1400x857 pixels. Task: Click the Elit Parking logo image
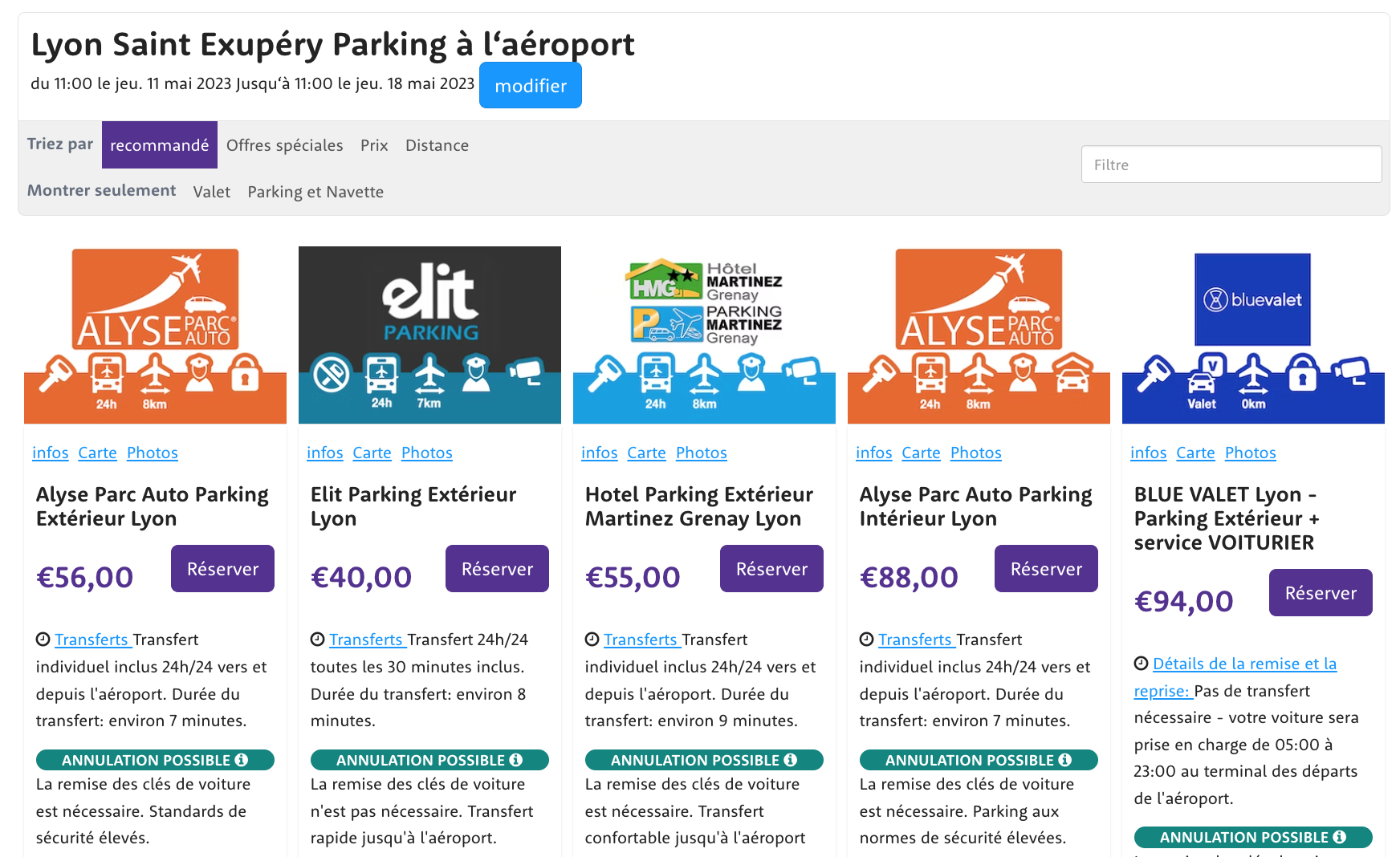[429, 335]
